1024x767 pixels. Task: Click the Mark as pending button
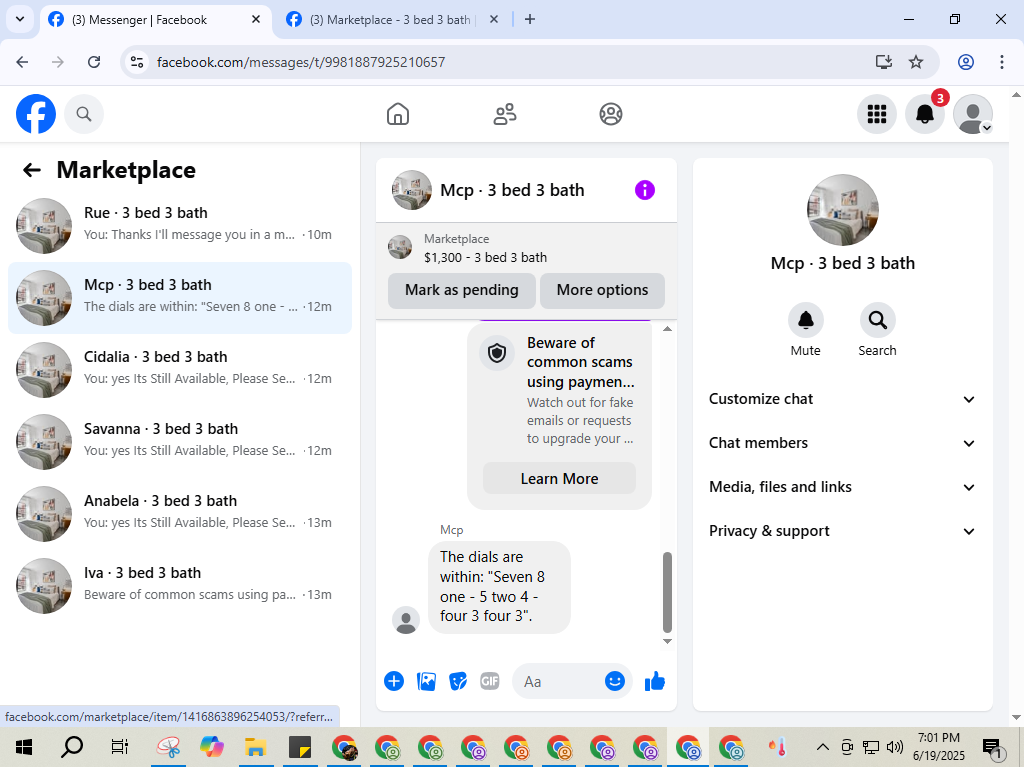coord(462,291)
